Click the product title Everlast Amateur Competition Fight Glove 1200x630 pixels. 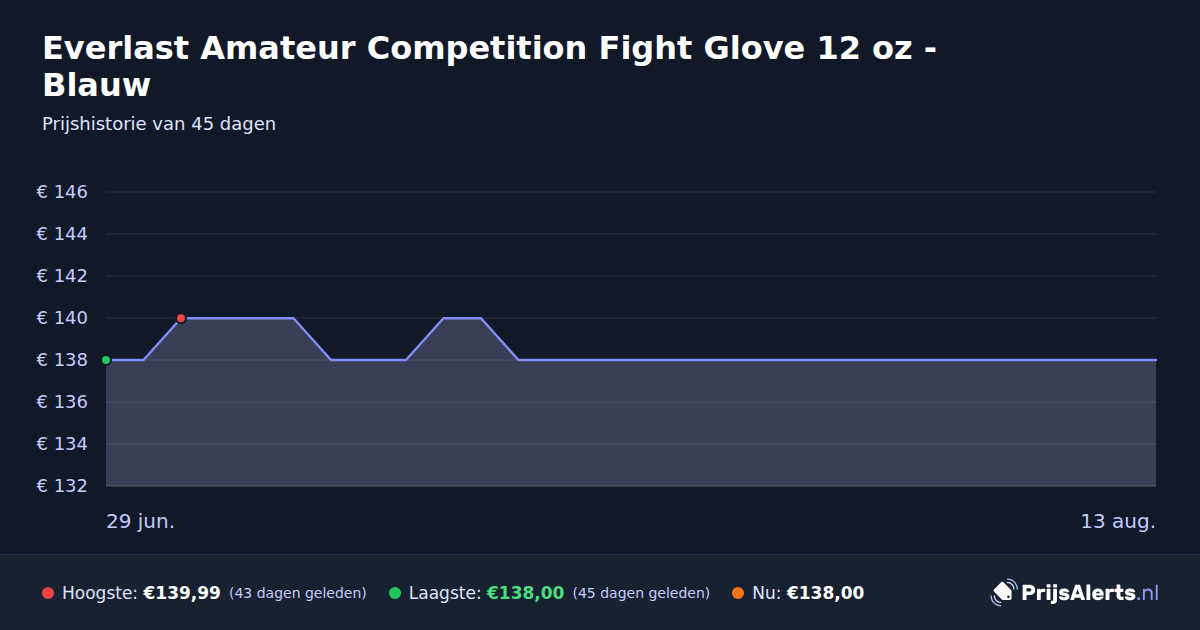point(490,66)
